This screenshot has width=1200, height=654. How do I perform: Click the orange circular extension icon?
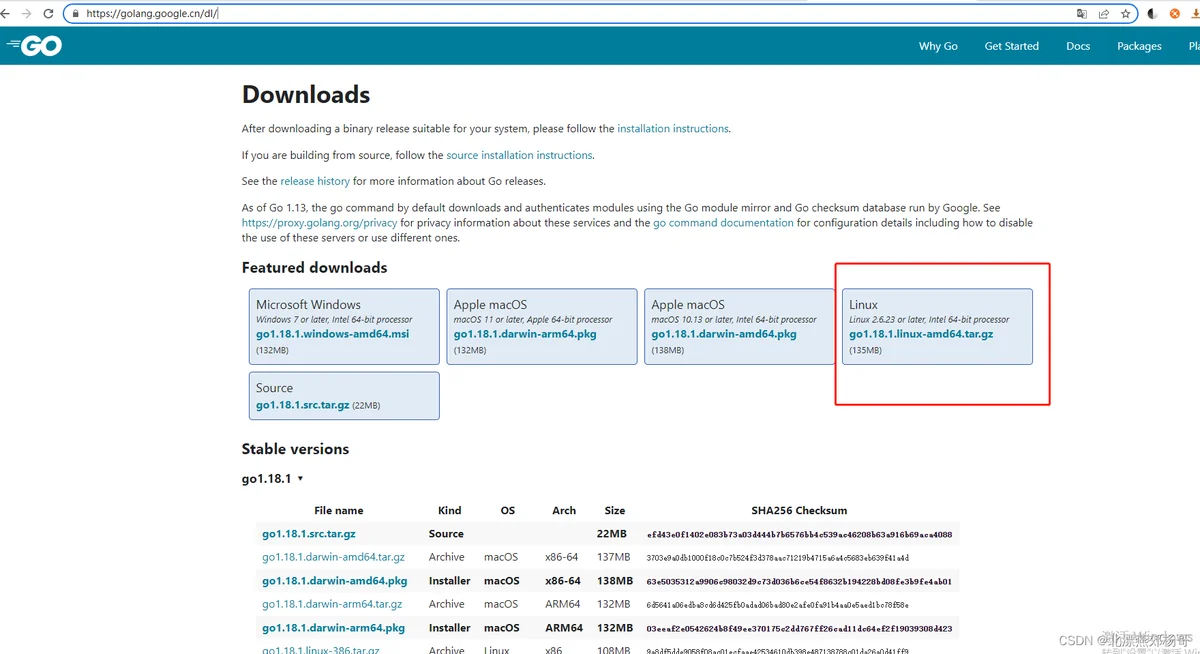click(1175, 14)
